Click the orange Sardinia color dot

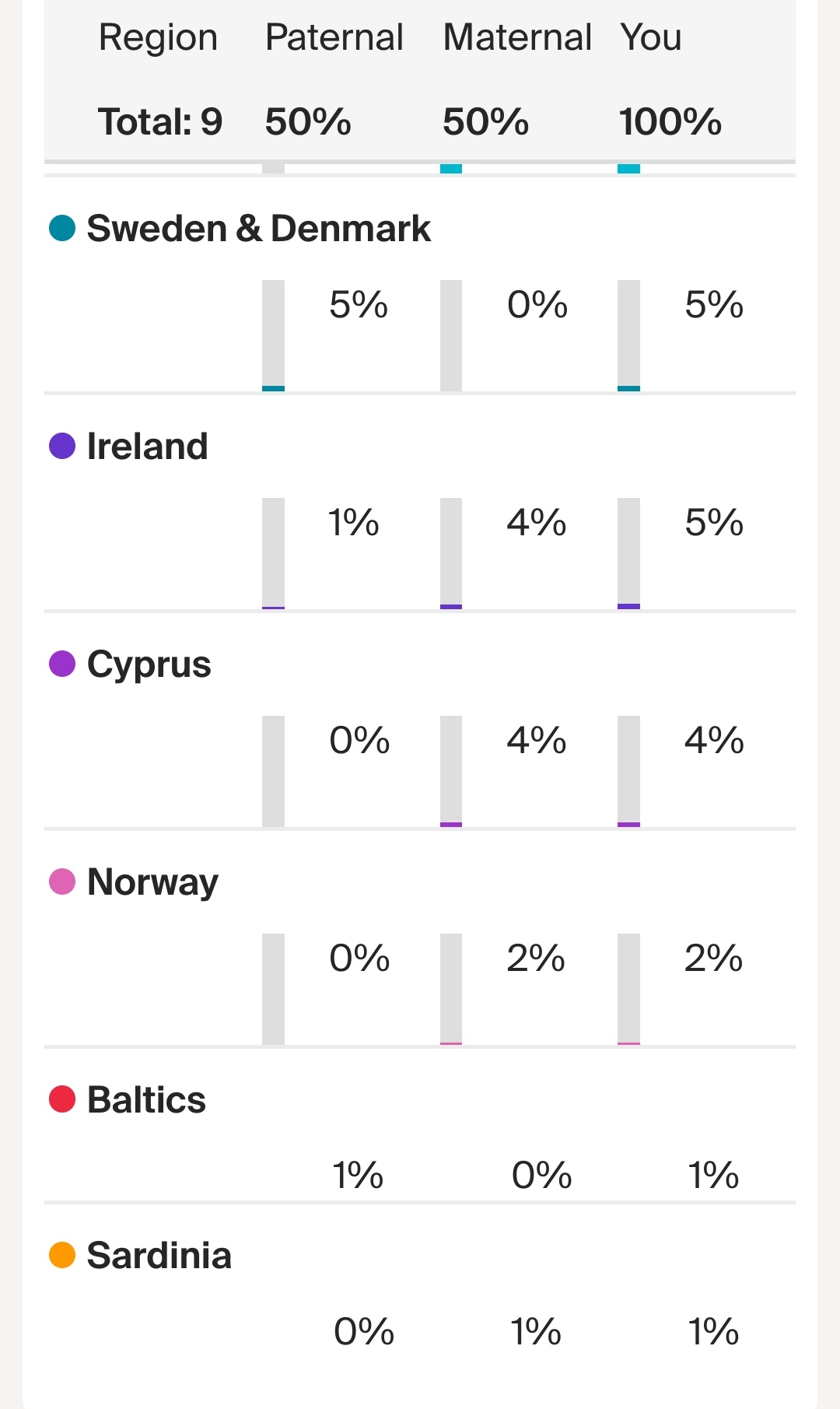62,1256
